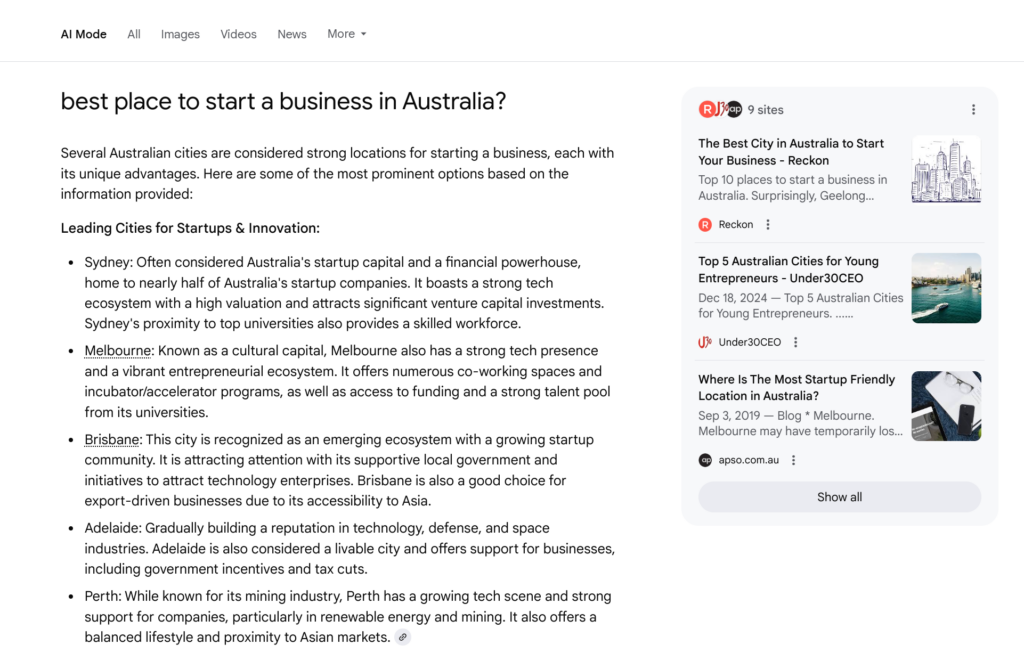The image size is (1024, 653).
Task: Click the Show all button
Action: click(x=839, y=497)
